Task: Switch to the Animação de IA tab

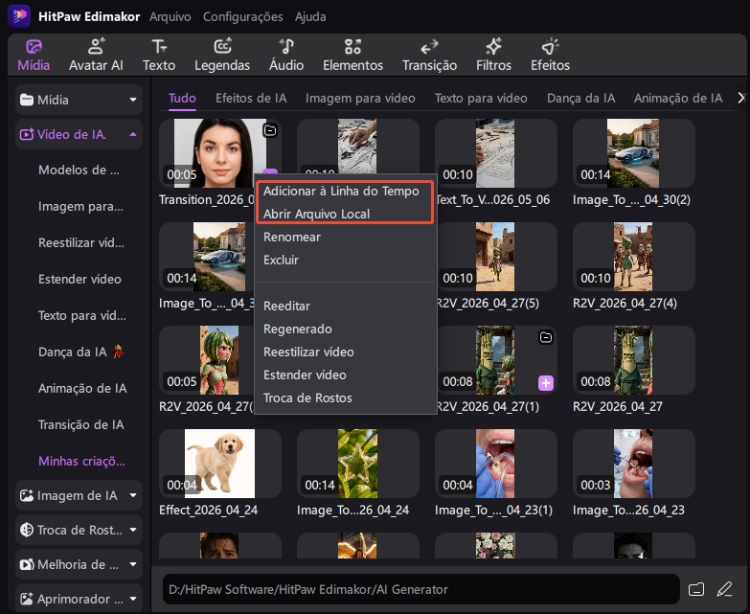Action: pyautogui.click(x=678, y=98)
